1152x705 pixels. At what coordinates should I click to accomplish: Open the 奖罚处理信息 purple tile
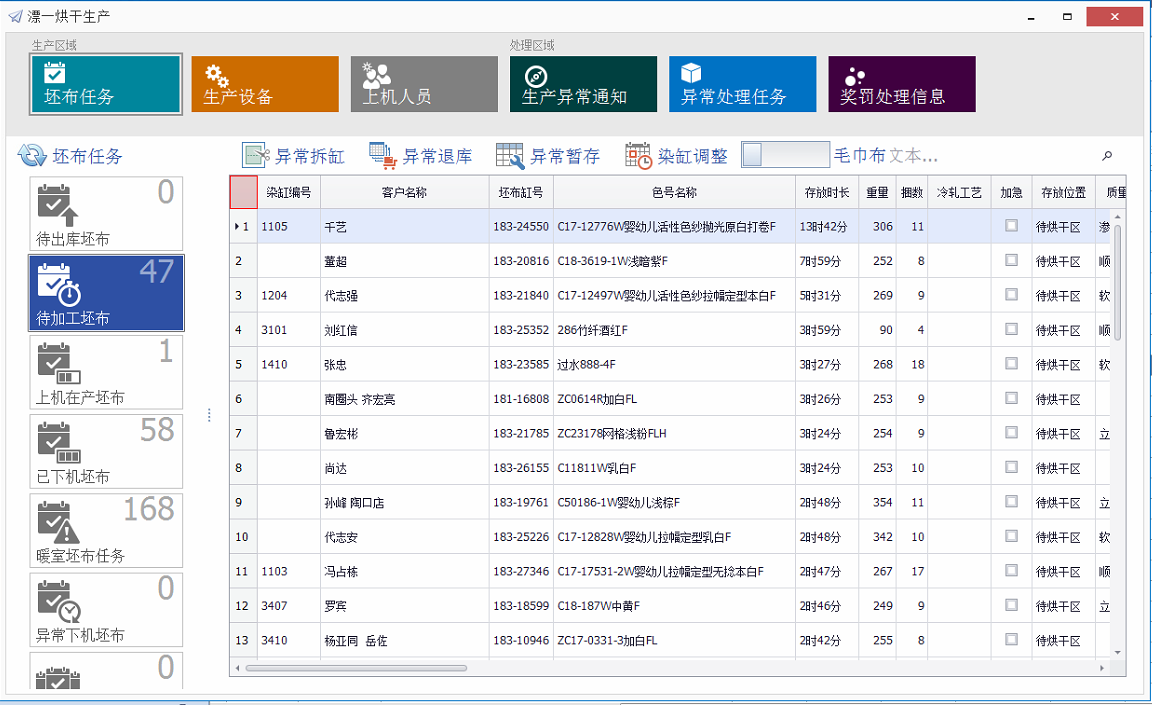pos(901,84)
